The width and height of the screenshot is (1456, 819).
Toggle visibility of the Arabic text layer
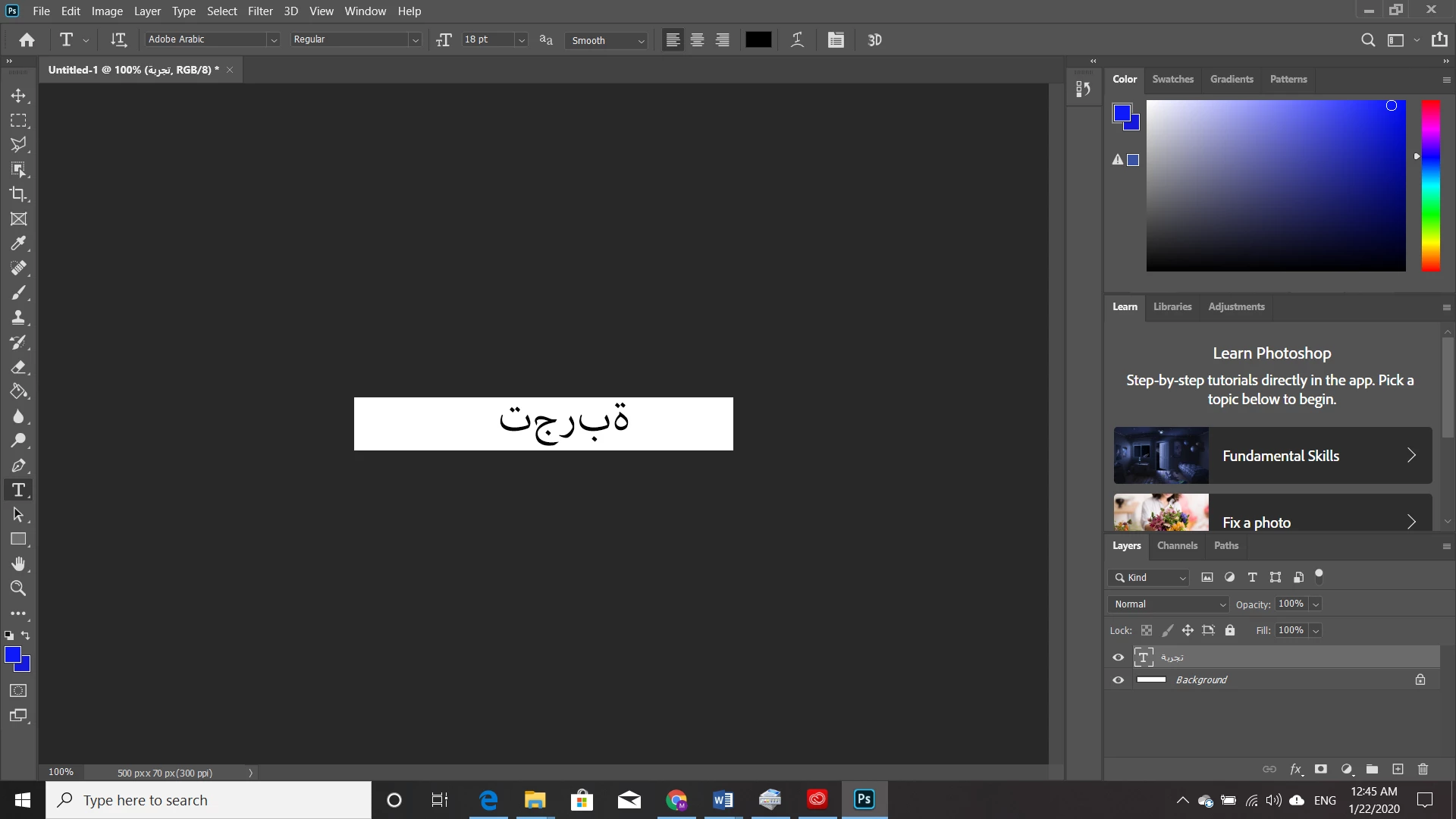tap(1118, 657)
